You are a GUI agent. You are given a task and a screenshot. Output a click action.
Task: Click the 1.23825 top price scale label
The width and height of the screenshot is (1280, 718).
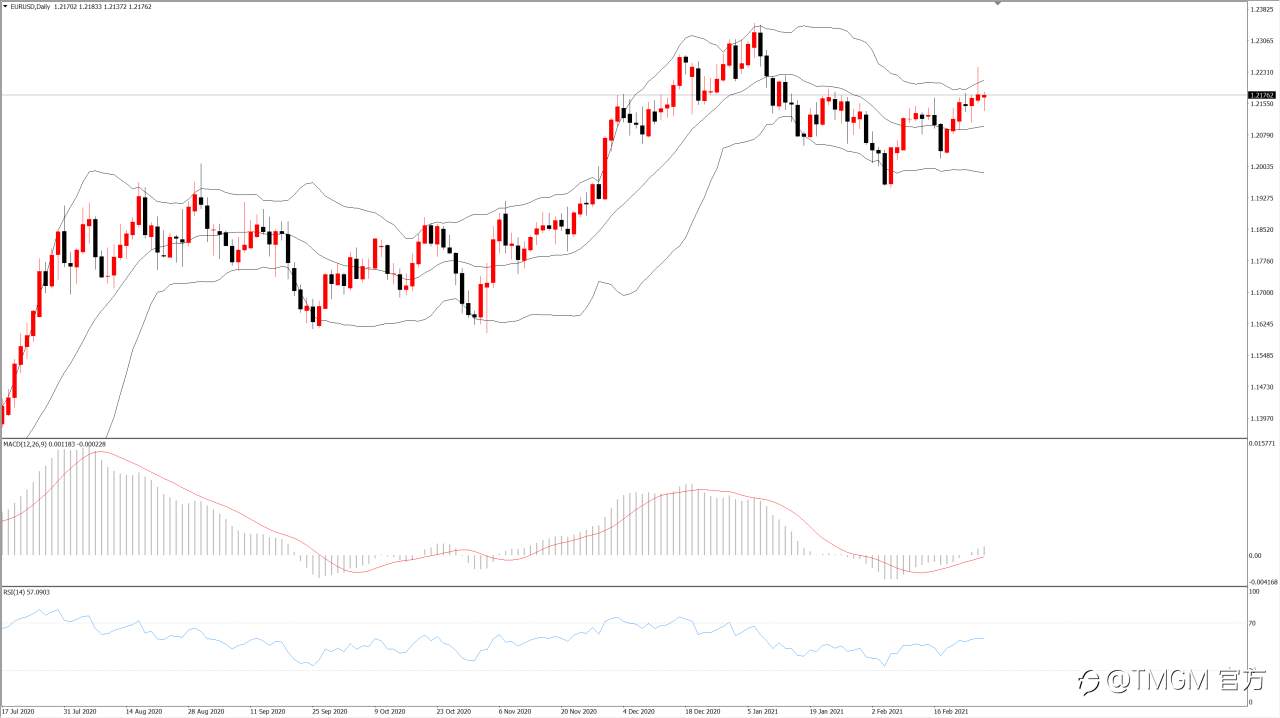pyautogui.click(x=1260, y=11)
